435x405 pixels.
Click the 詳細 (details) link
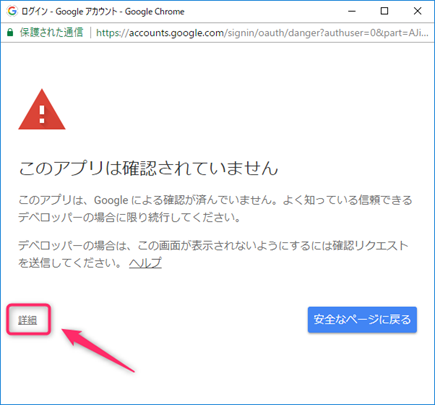[x=28, y=320]
